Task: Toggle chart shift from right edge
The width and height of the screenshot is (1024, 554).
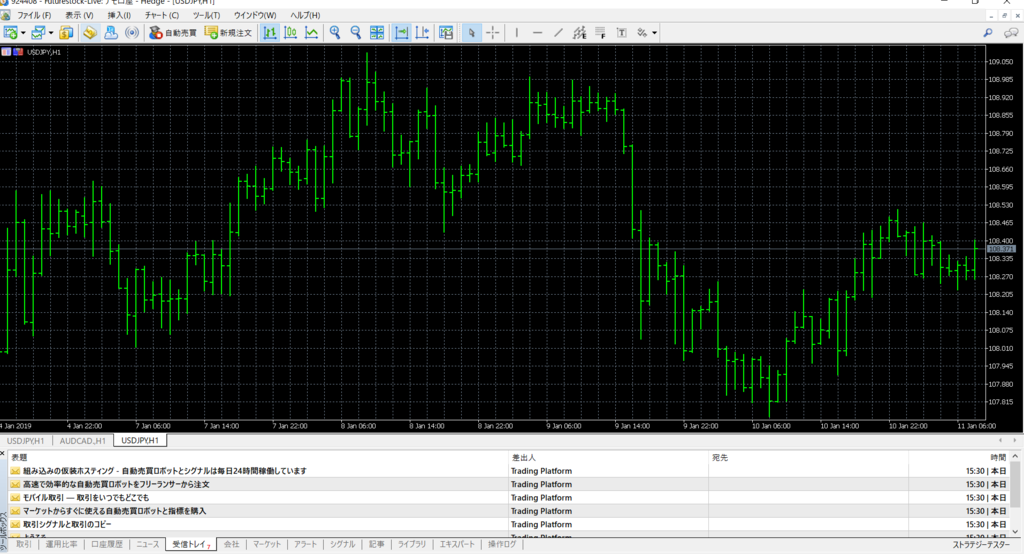Action: click(423, 33)
